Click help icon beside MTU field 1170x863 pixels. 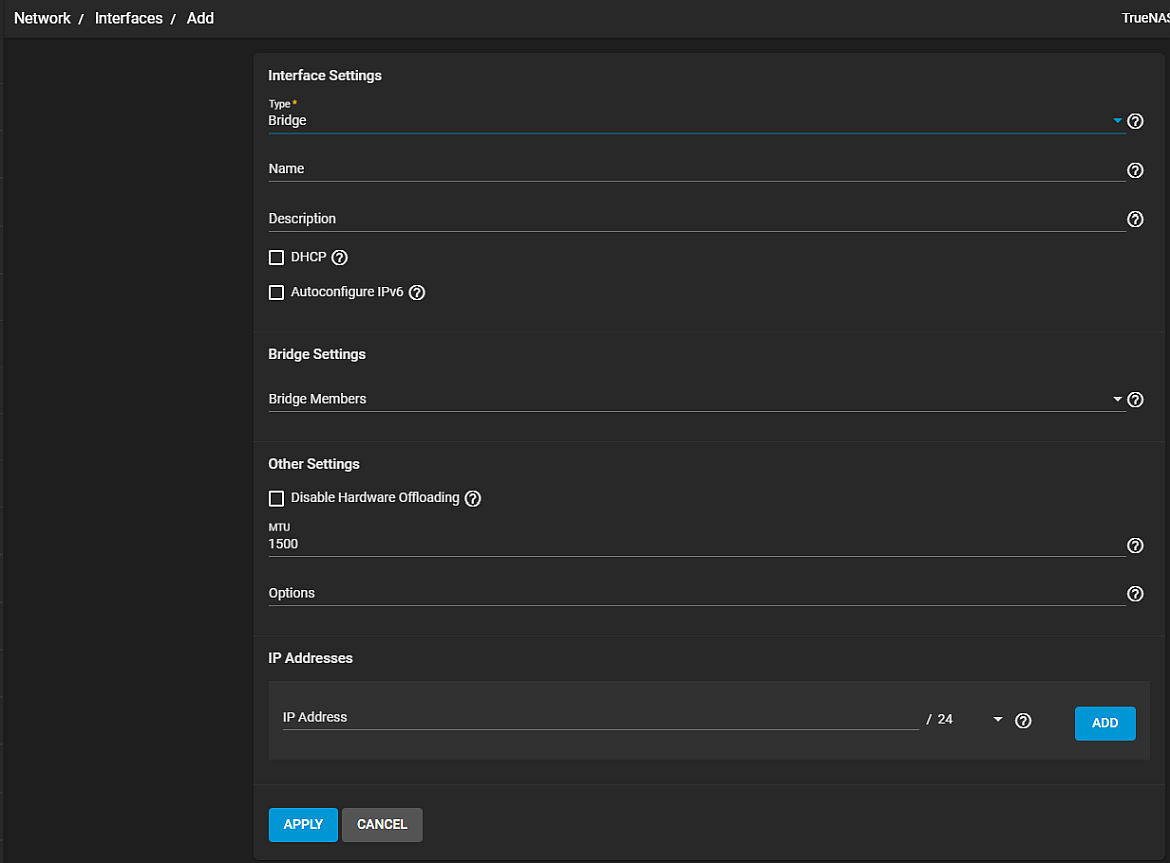click(x=1135, y=545)
